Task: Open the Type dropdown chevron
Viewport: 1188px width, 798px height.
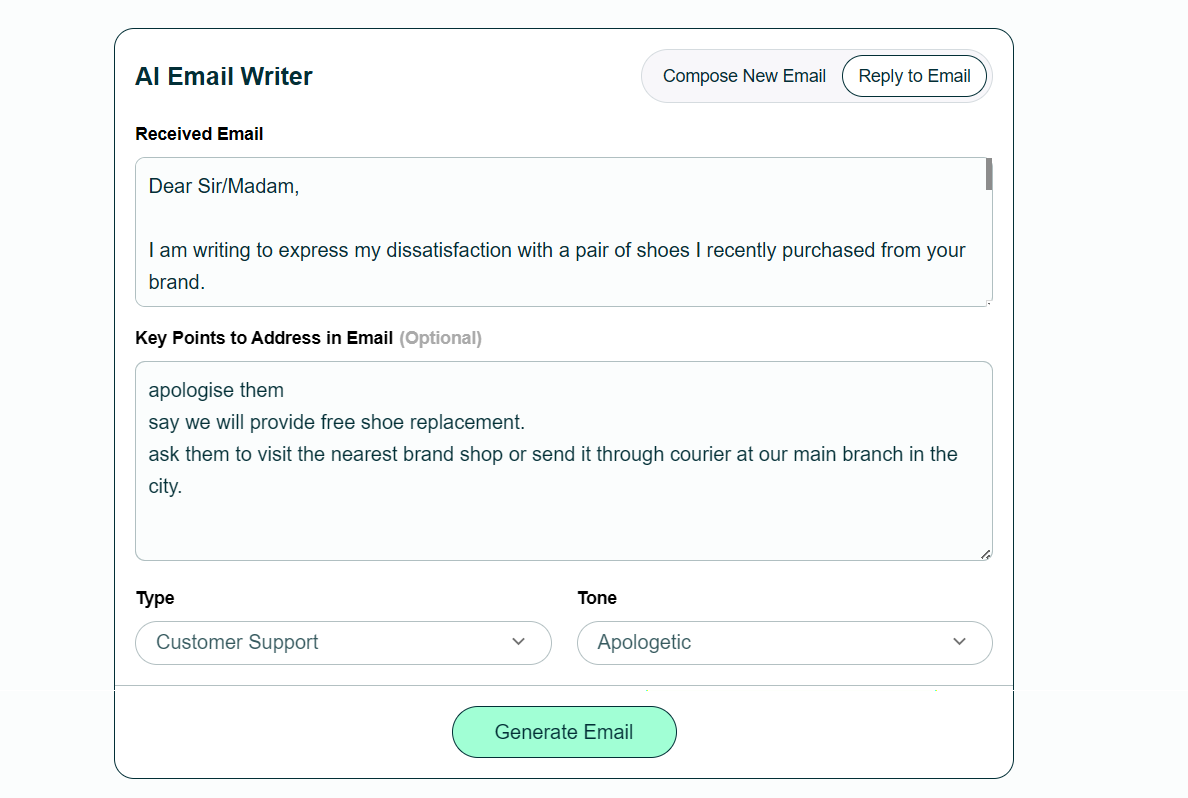Action: click(x=519, y=643)
